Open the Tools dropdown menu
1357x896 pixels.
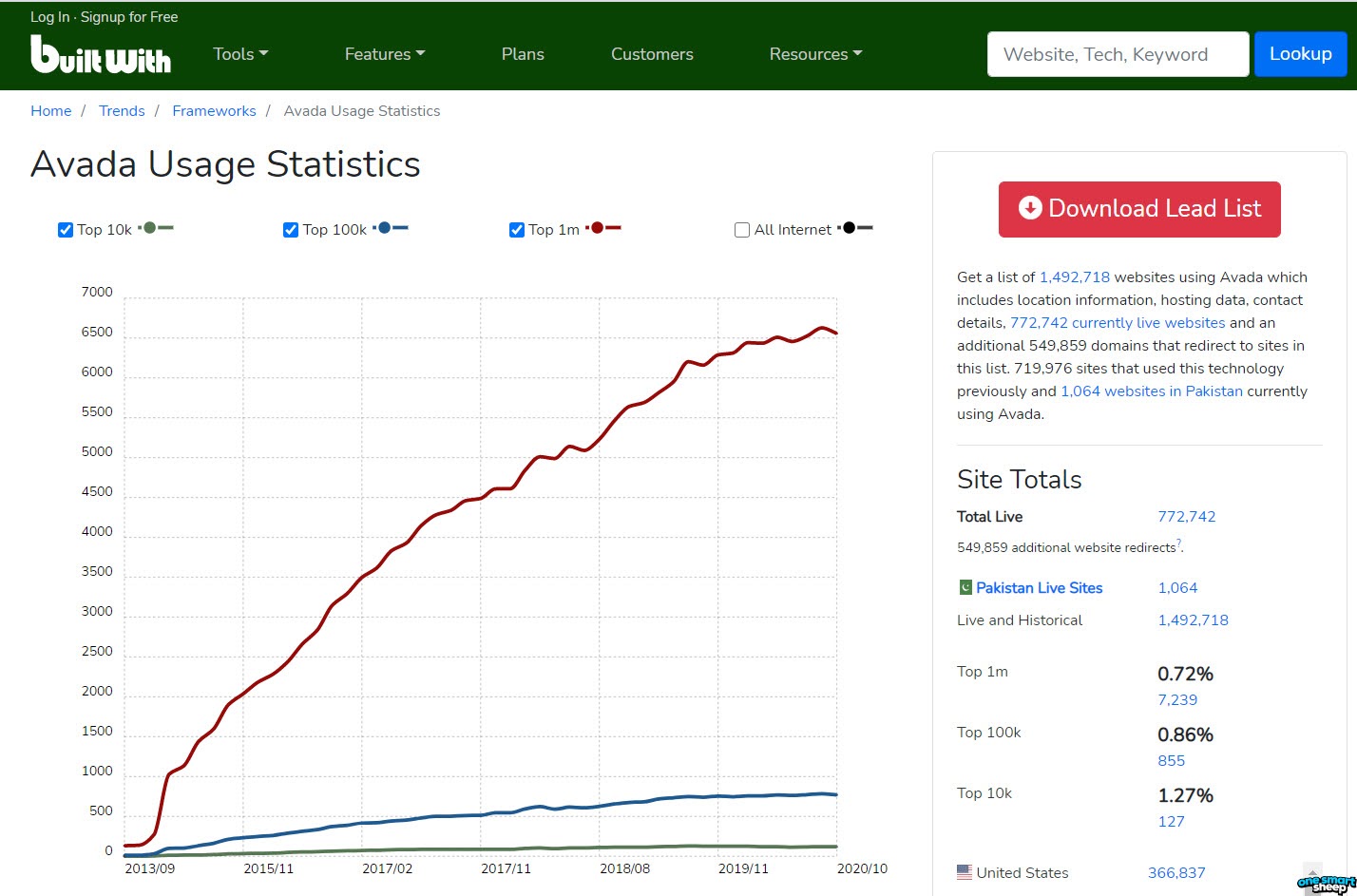(x=240, y=54)
